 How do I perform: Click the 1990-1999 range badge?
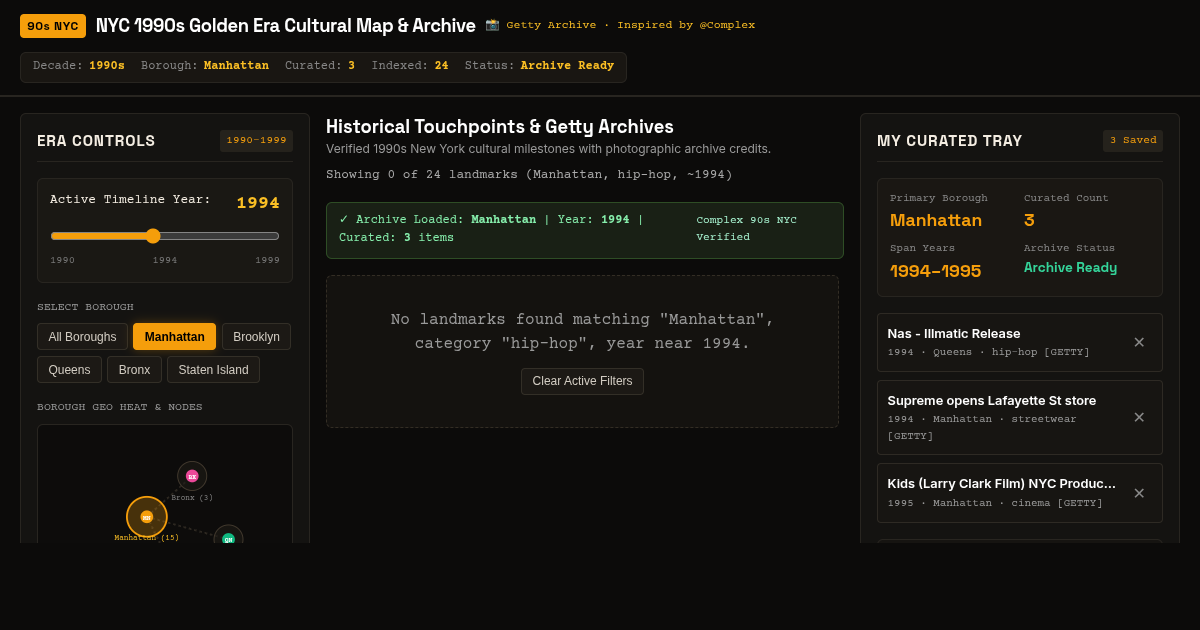click(256, 141)
